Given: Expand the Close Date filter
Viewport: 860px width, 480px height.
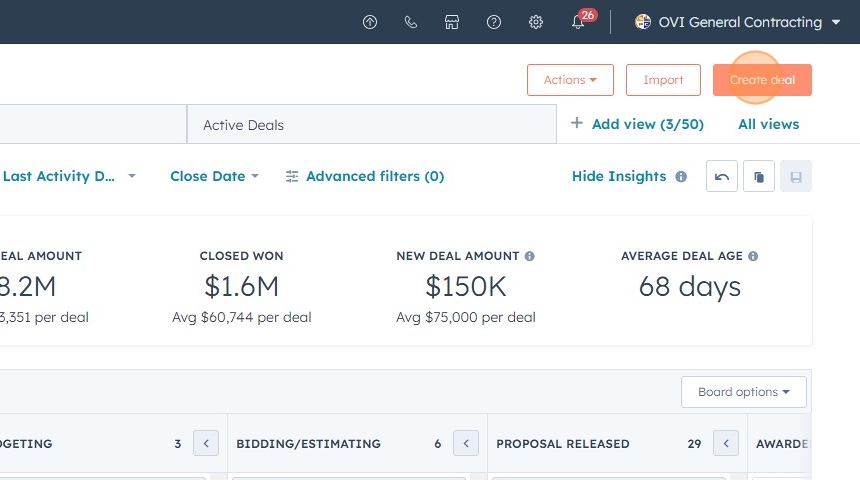Looking at the screenshot, I should 214,176.
